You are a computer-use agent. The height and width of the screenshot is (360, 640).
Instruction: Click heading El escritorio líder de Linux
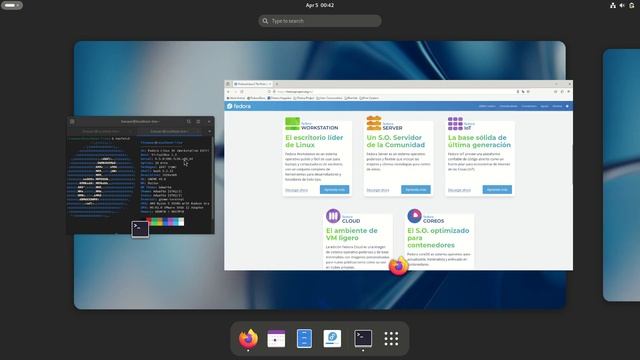314,141
